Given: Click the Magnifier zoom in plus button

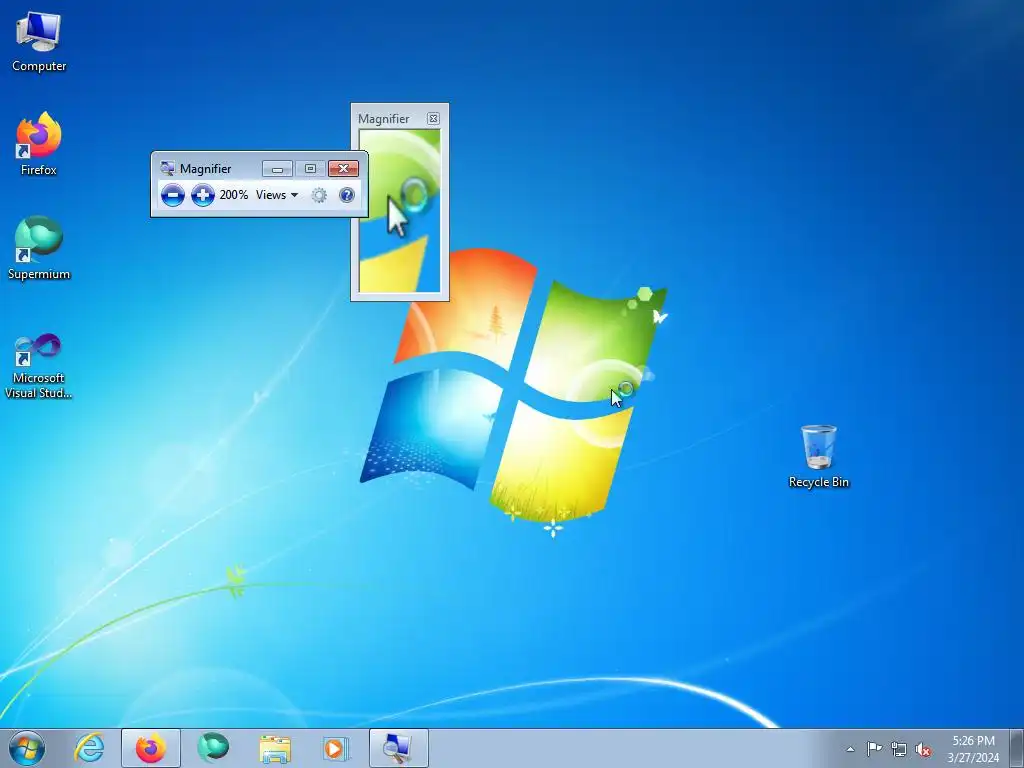Looking at the screenshot, I should point(202,195).
